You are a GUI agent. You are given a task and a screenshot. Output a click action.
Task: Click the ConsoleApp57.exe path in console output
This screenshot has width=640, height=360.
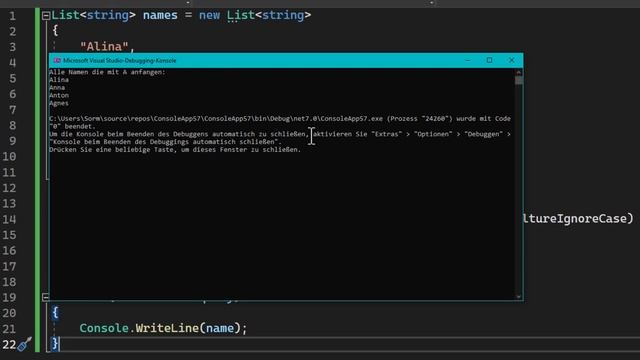point(216,118)
